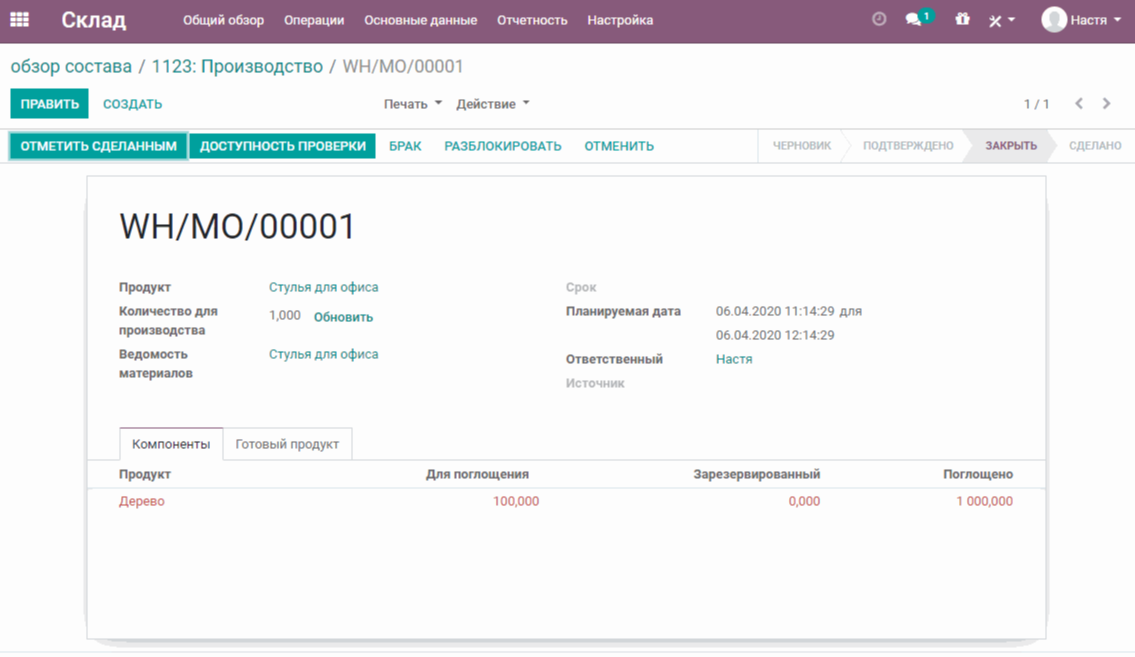
Task: Expand the Печать dropdown
Action: [412, 104]
